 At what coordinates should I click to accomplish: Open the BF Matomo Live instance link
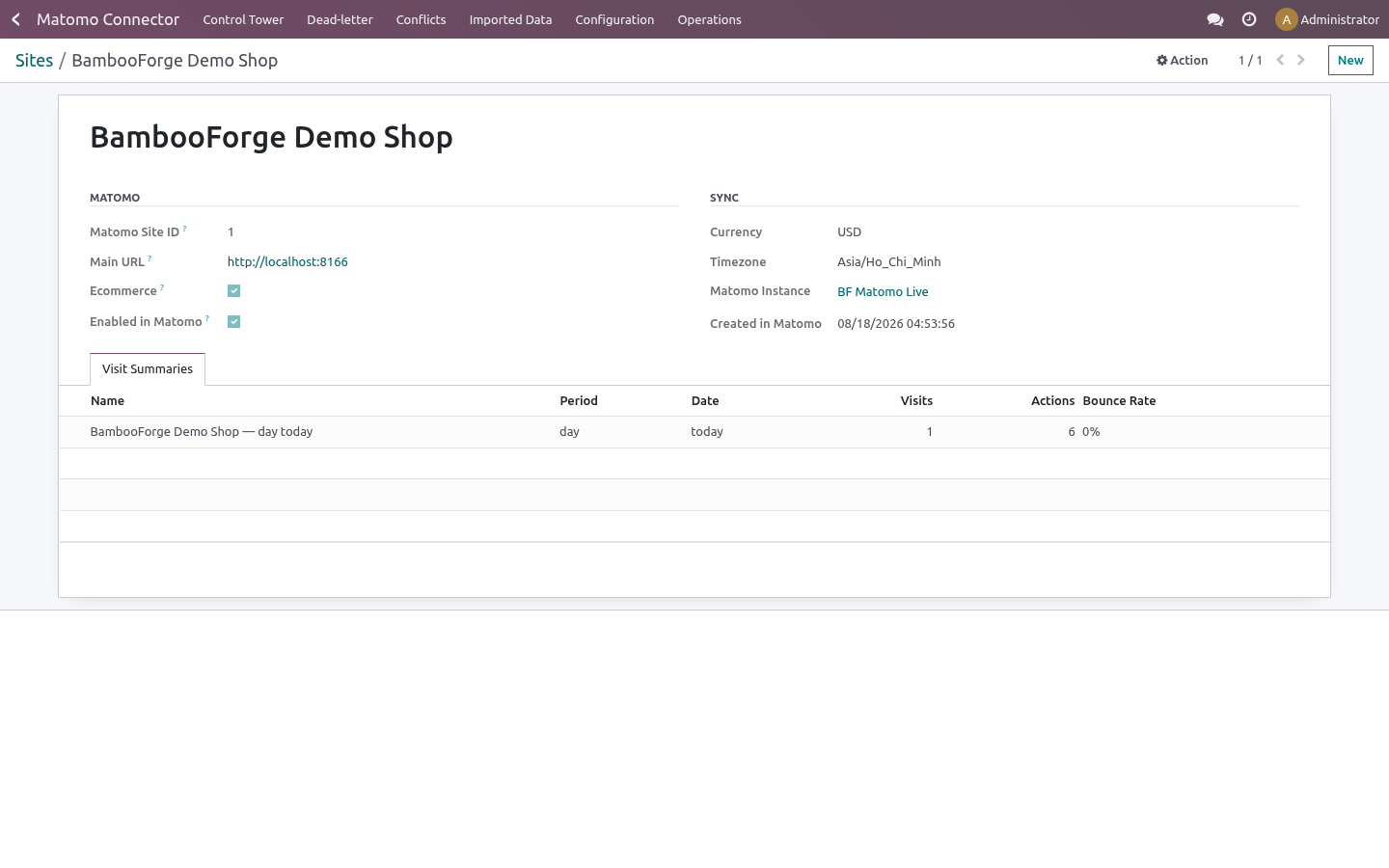883,291
